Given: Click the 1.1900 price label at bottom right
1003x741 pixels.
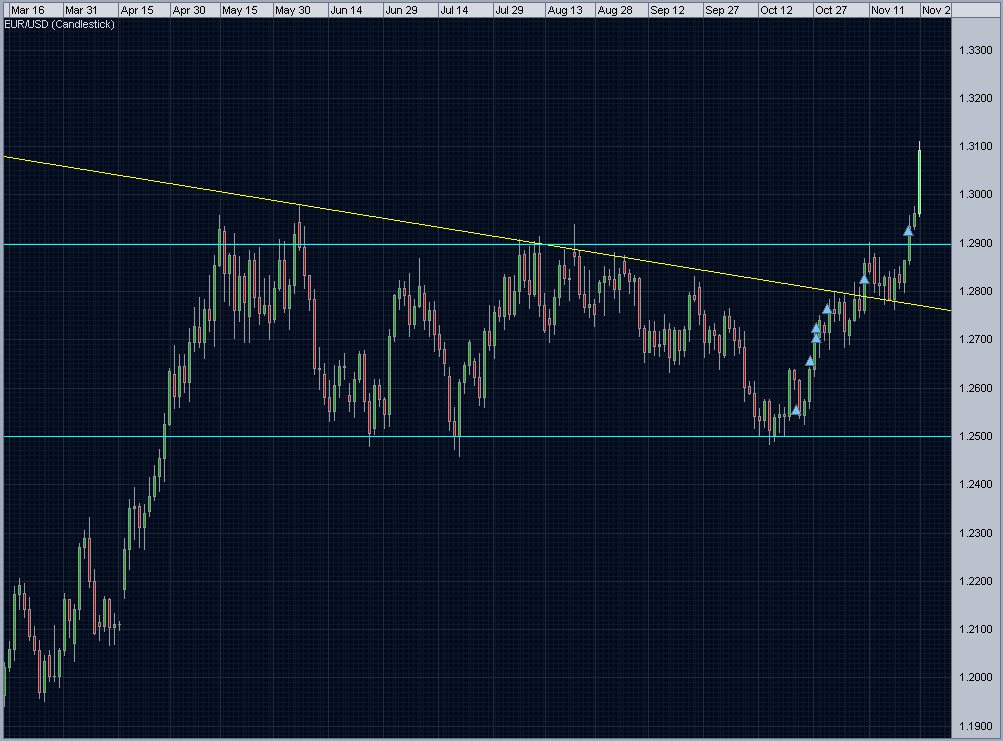Looking at the screenshot, I should (978, 727).
